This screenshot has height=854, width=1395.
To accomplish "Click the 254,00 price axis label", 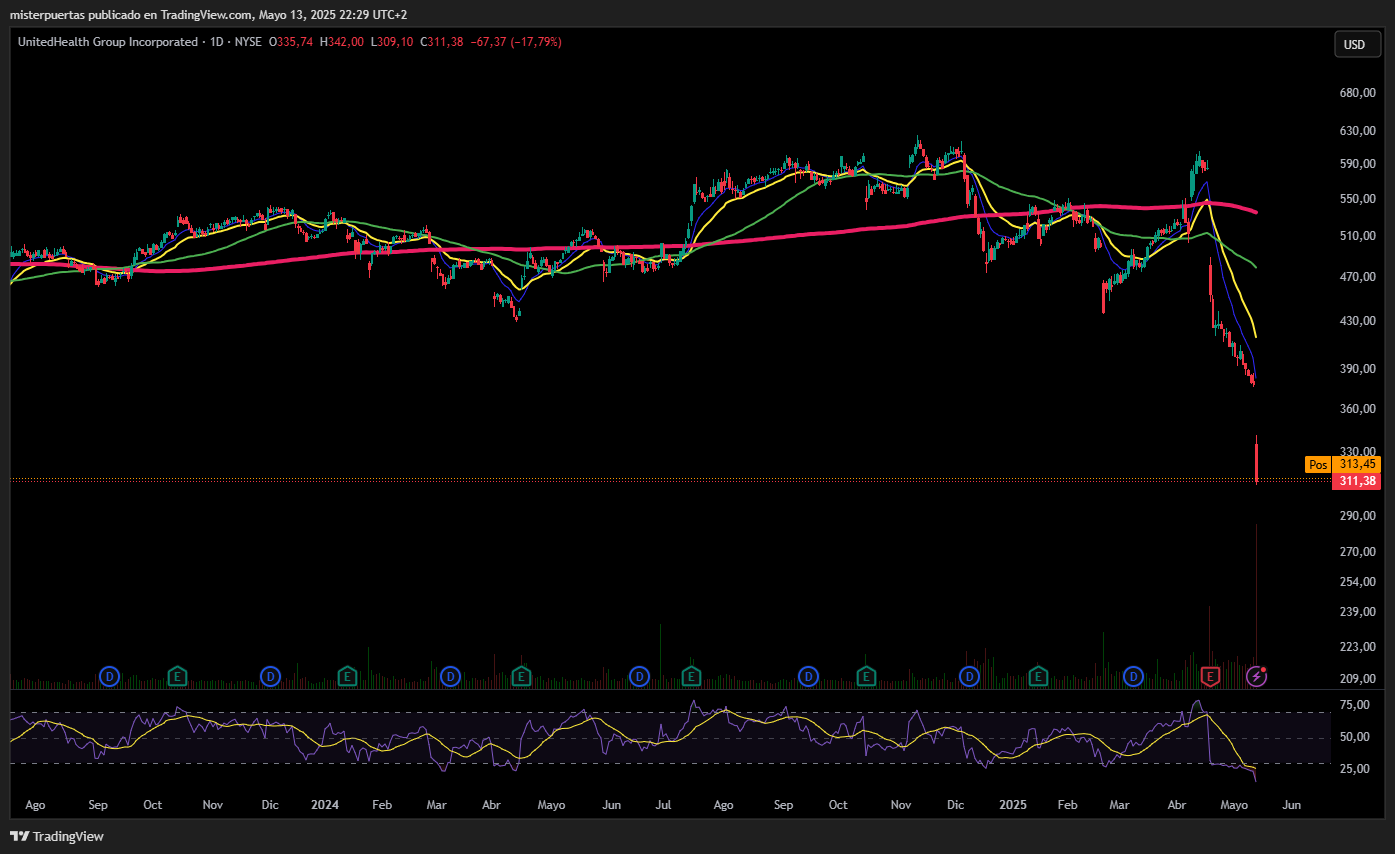I will coord(1358,582).
